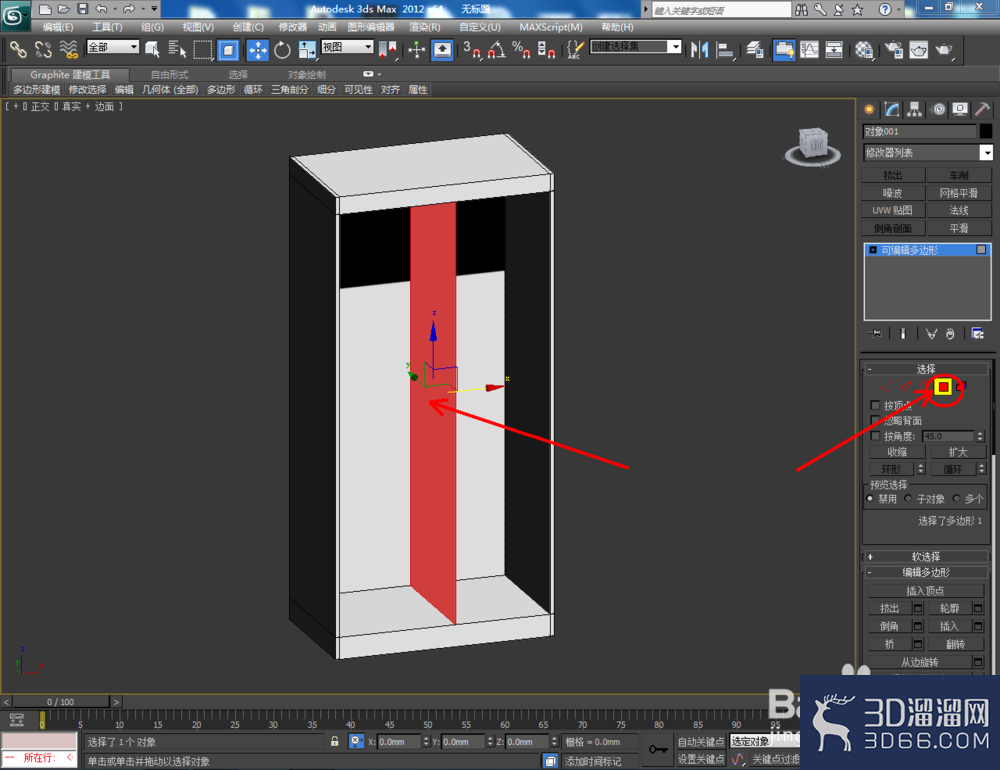Click the Pin Stack icon

(x=876, y=334)
